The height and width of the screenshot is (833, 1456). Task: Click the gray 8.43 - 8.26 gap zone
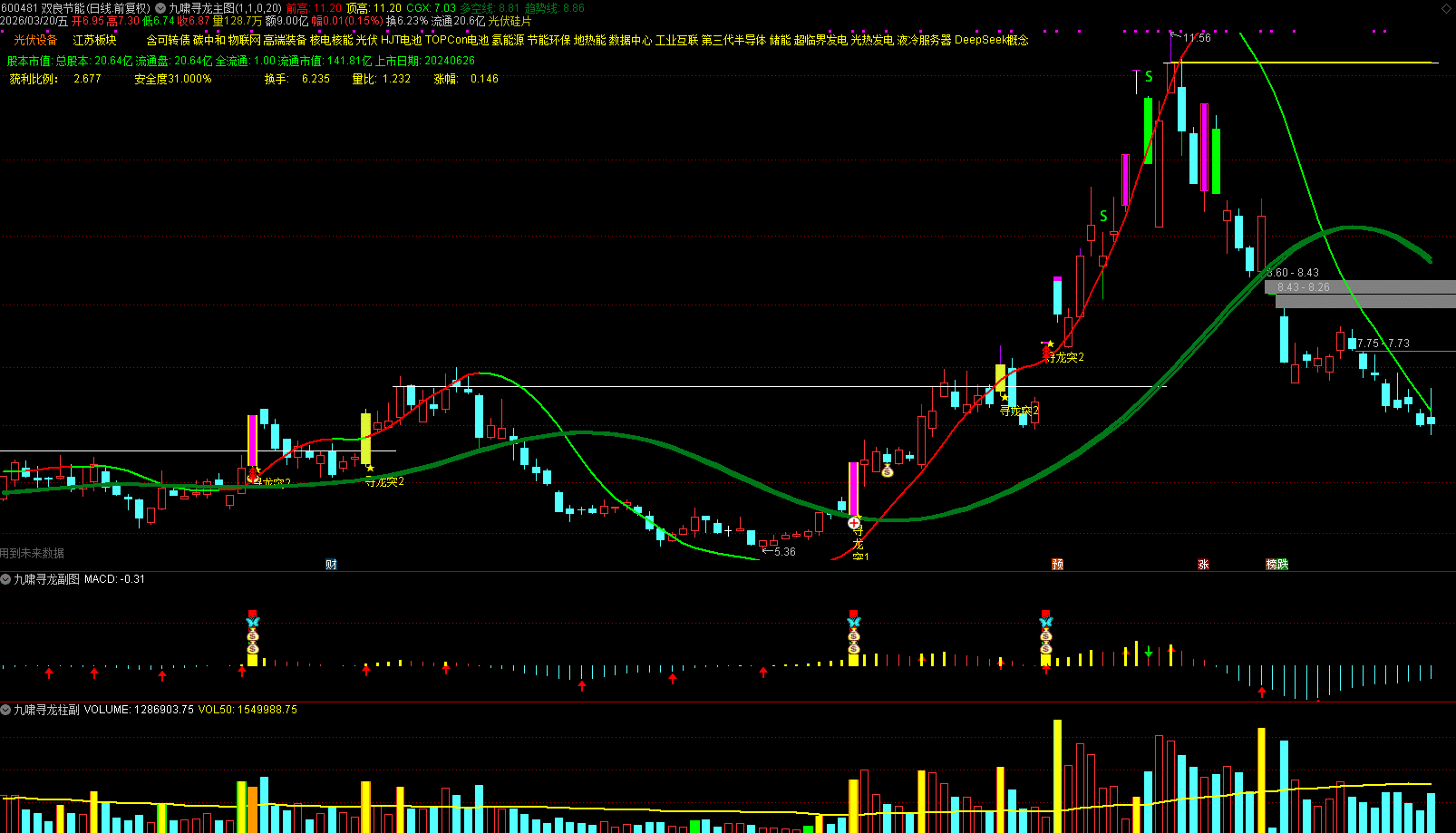1360,287
